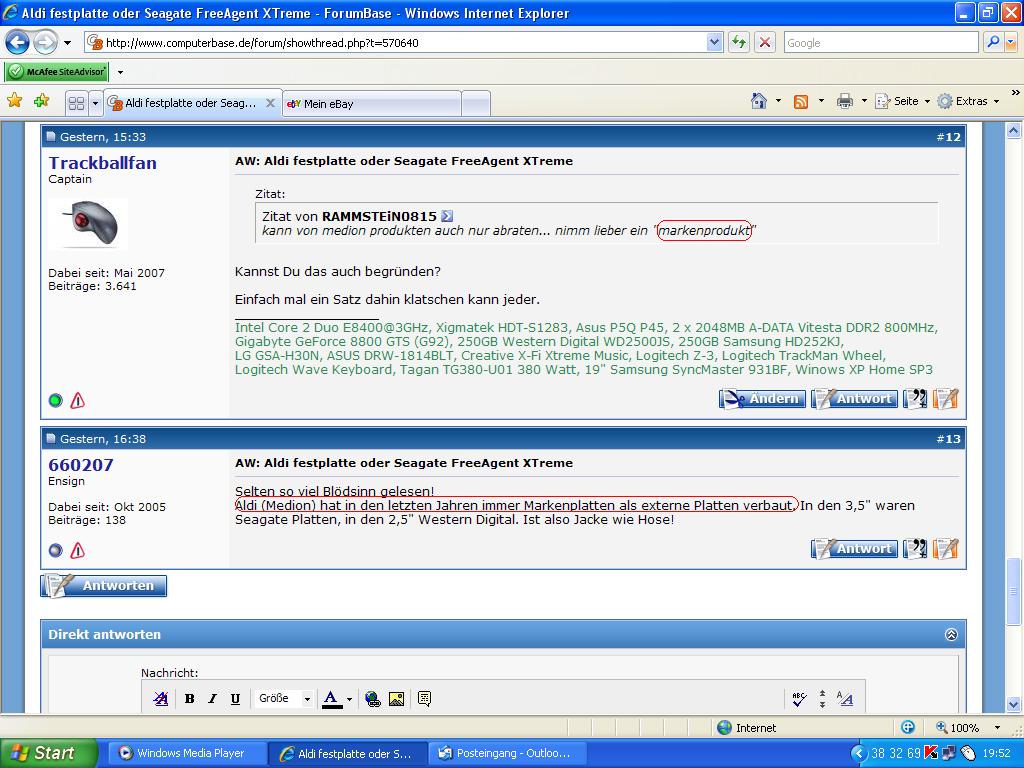Open permalink #13
This screenshot has width=1024, height=768.
[x=948, y=439]
